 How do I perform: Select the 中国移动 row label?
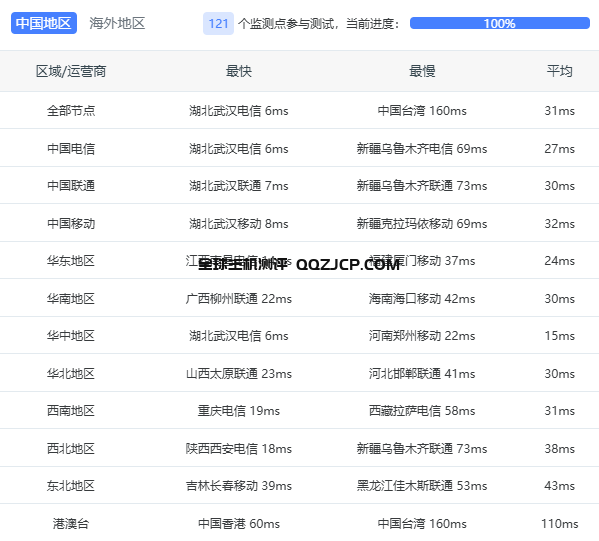pos(71,224)
